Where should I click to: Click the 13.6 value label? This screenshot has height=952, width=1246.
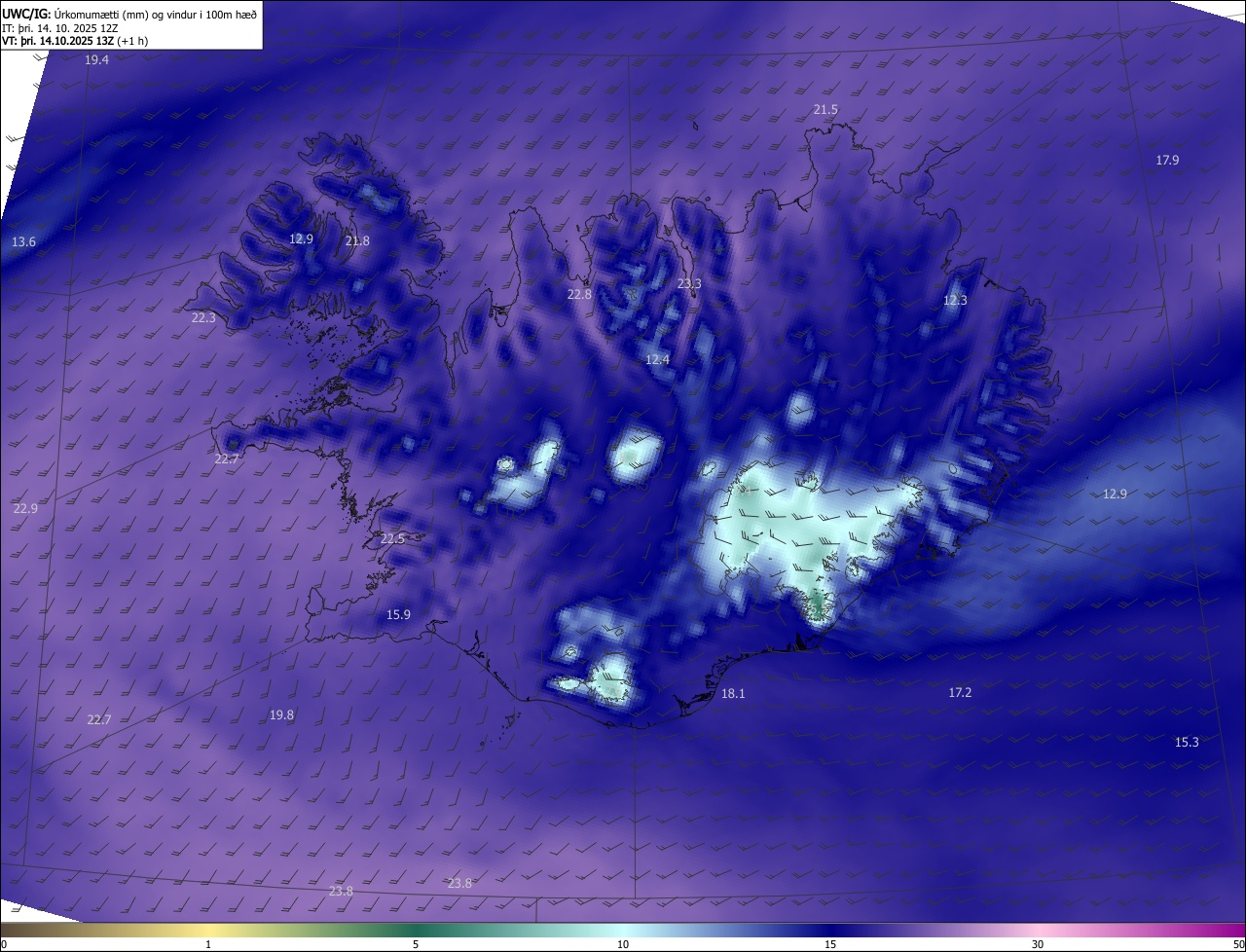coord(23,241)
